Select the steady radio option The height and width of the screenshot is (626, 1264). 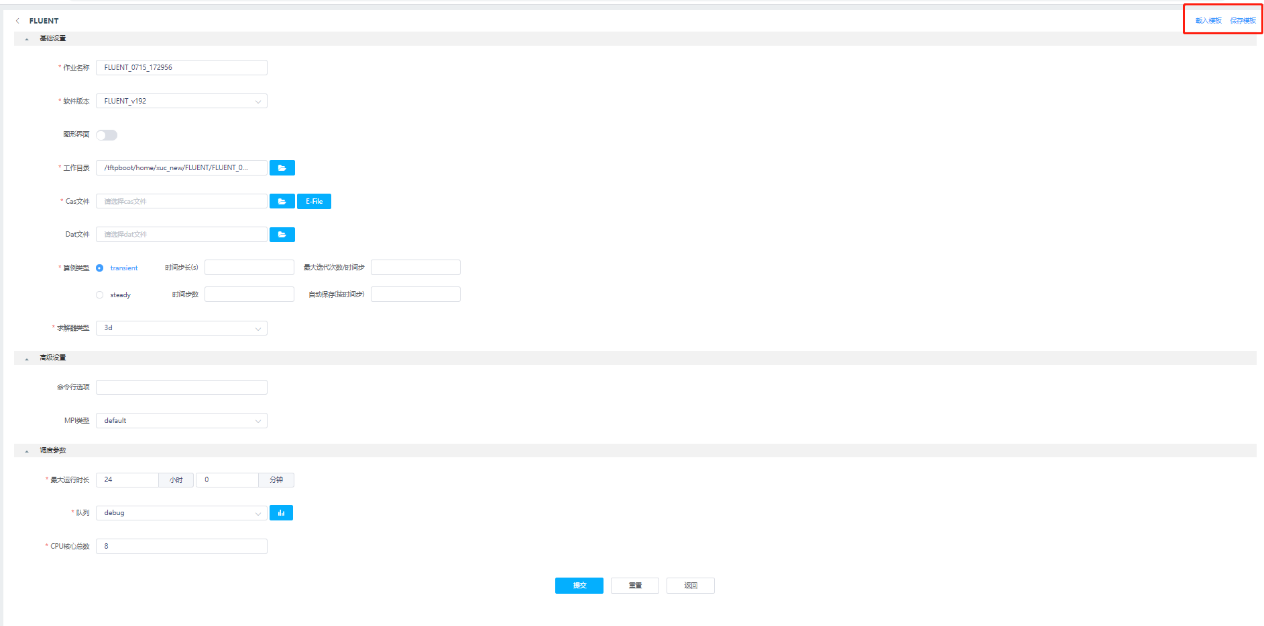[100, 295]
